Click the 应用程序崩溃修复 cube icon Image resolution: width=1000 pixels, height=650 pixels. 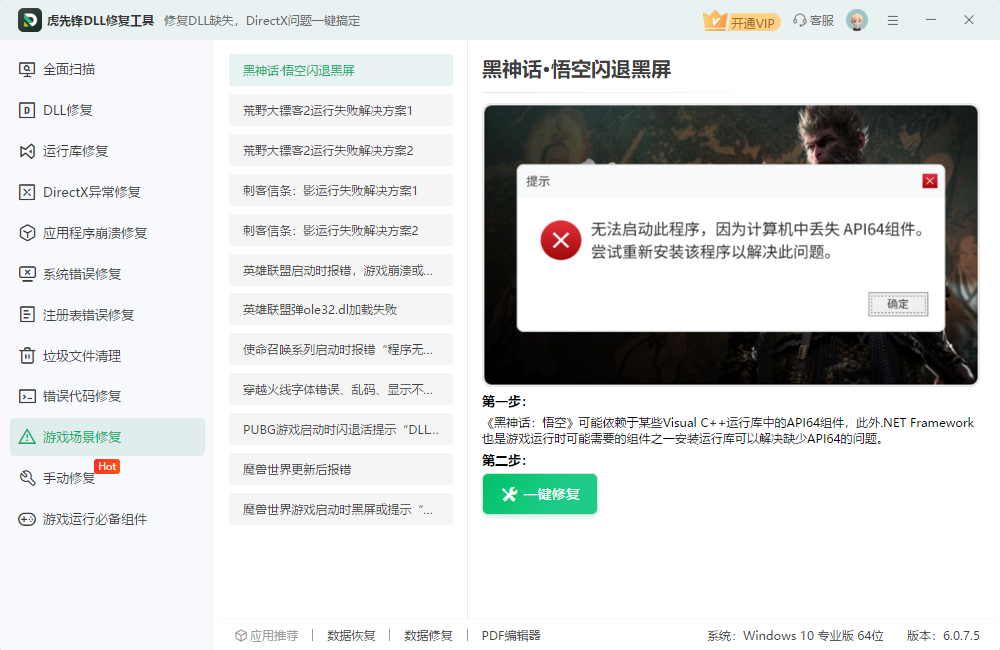coord(27,233)
